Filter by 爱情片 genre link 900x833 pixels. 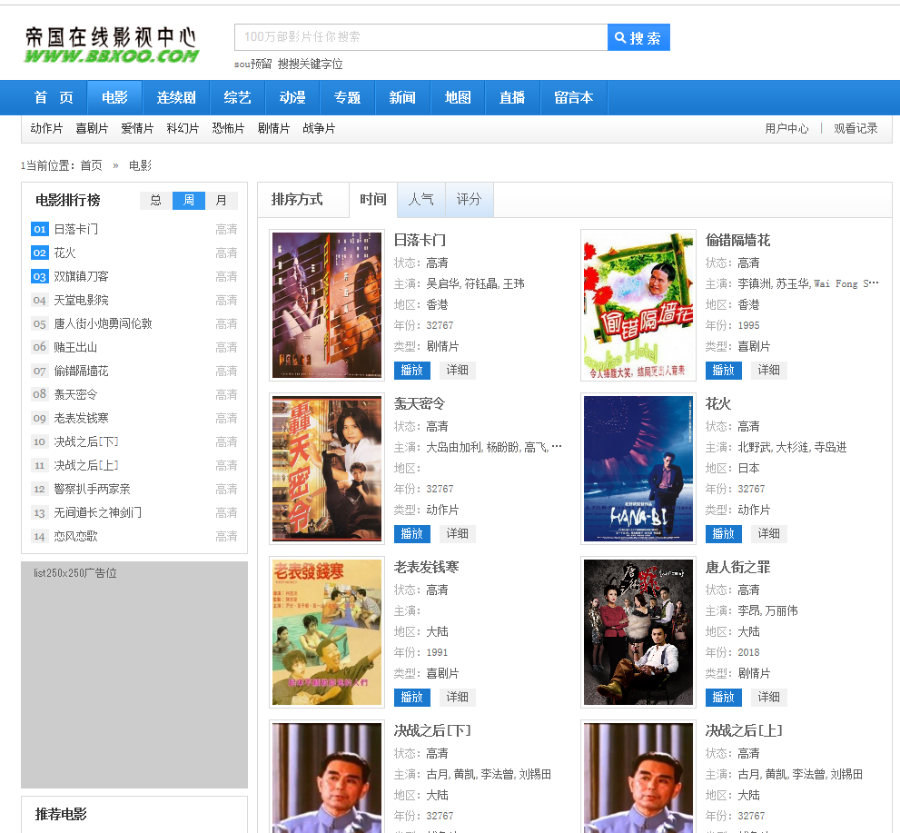pos(137,129)
